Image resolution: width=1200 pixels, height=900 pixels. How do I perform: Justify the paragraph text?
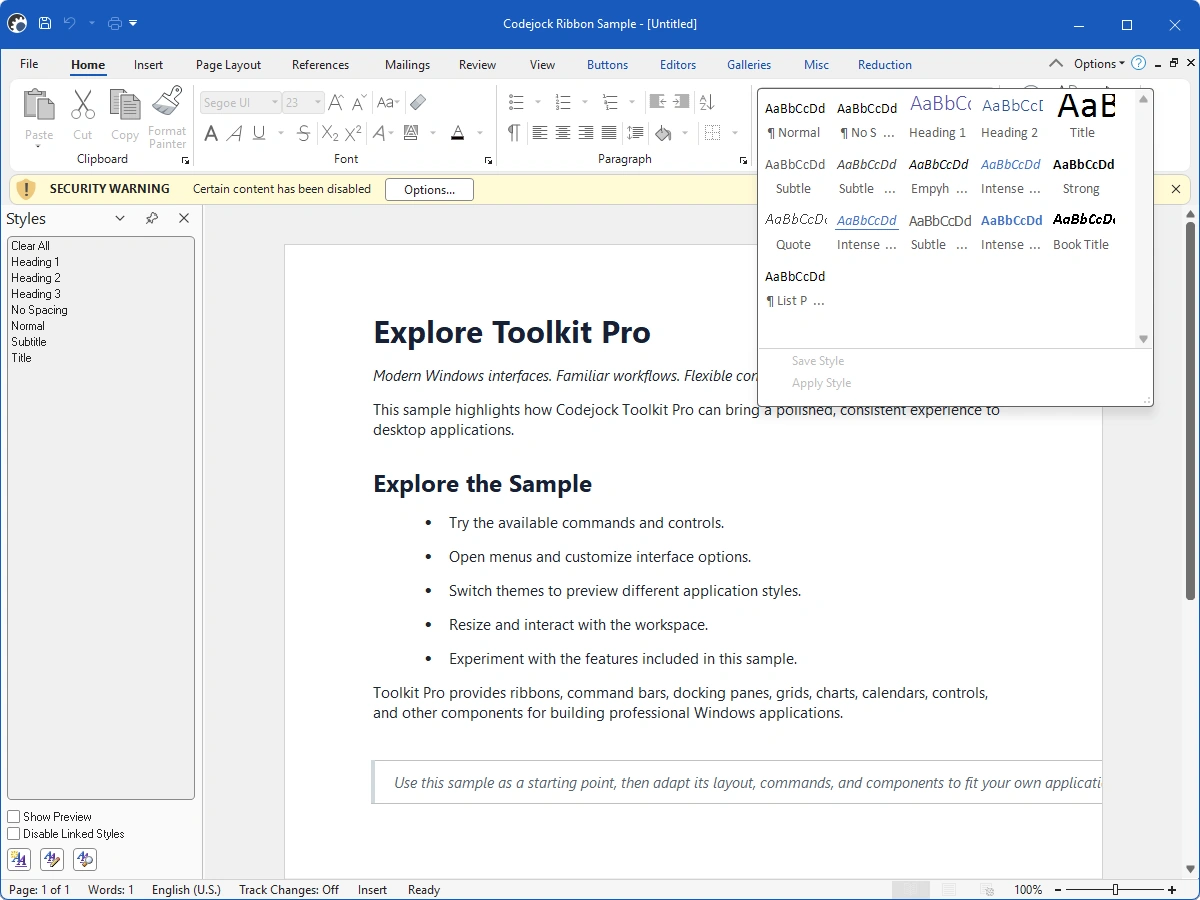pos(609,133)
